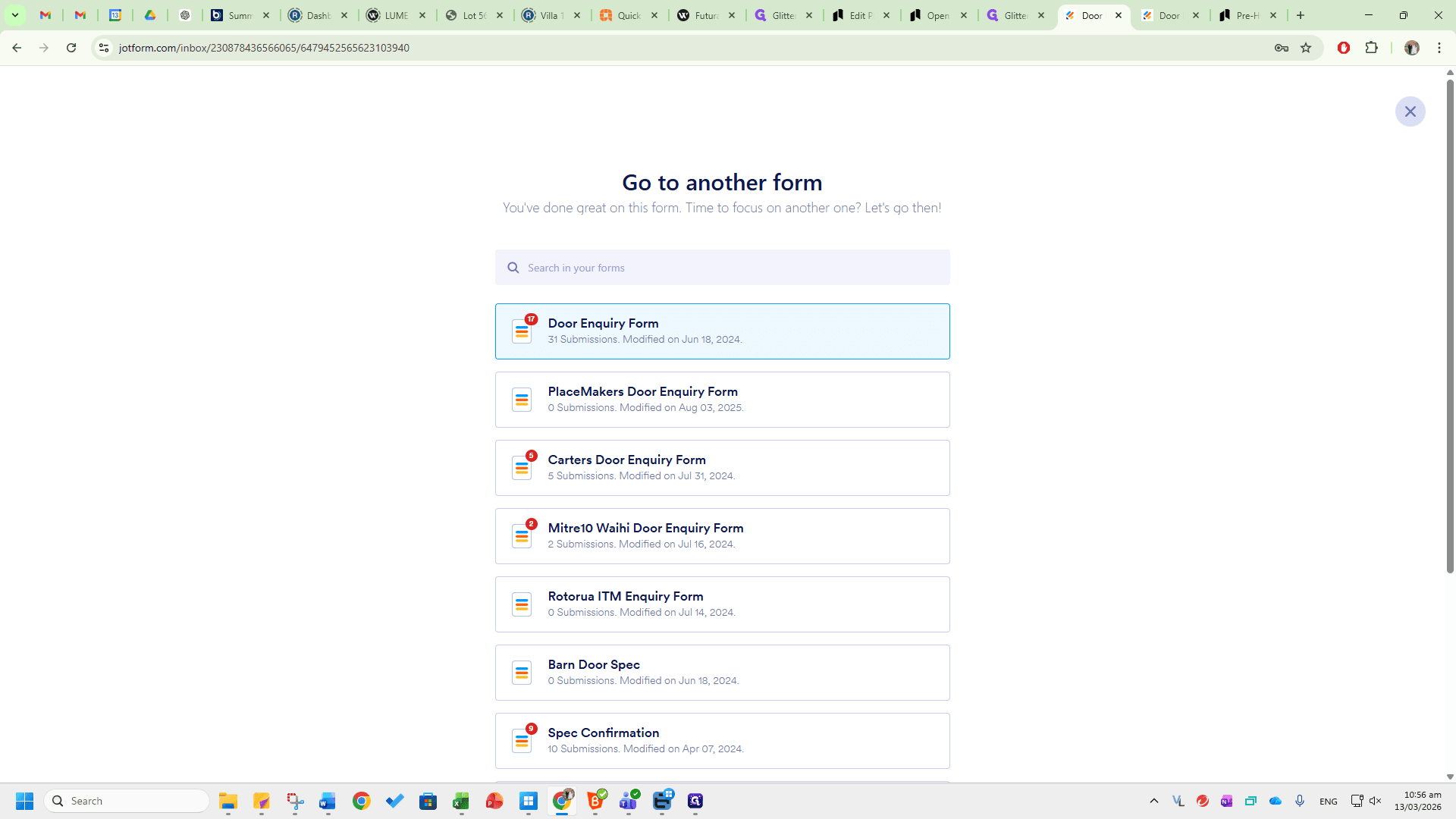Viewport: 1456px width, 819px height.
Task: Open Brave browser from the taskbar
Action: [x=596, y=801]
